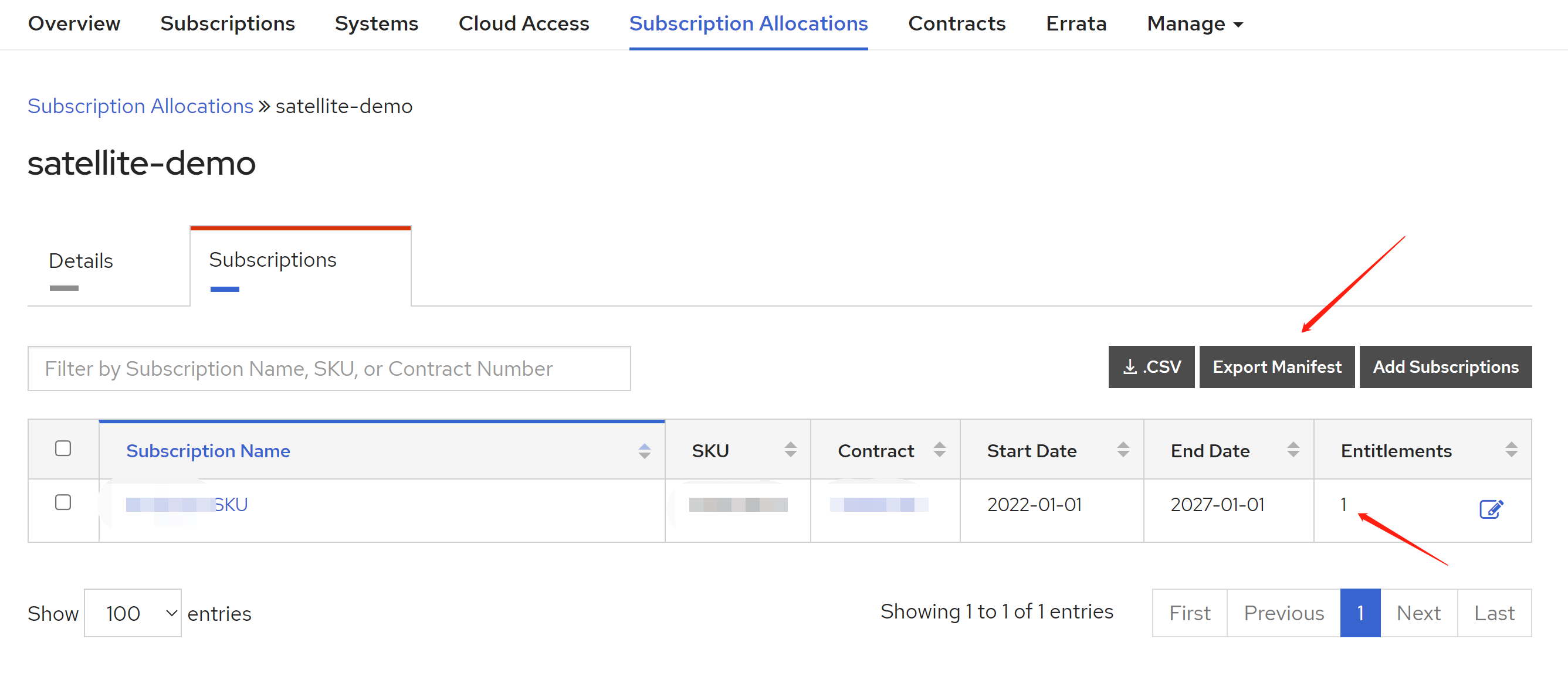Switch to the Details tab
The height and width of the screenshot is (673, 1568).
pos(81,261)
